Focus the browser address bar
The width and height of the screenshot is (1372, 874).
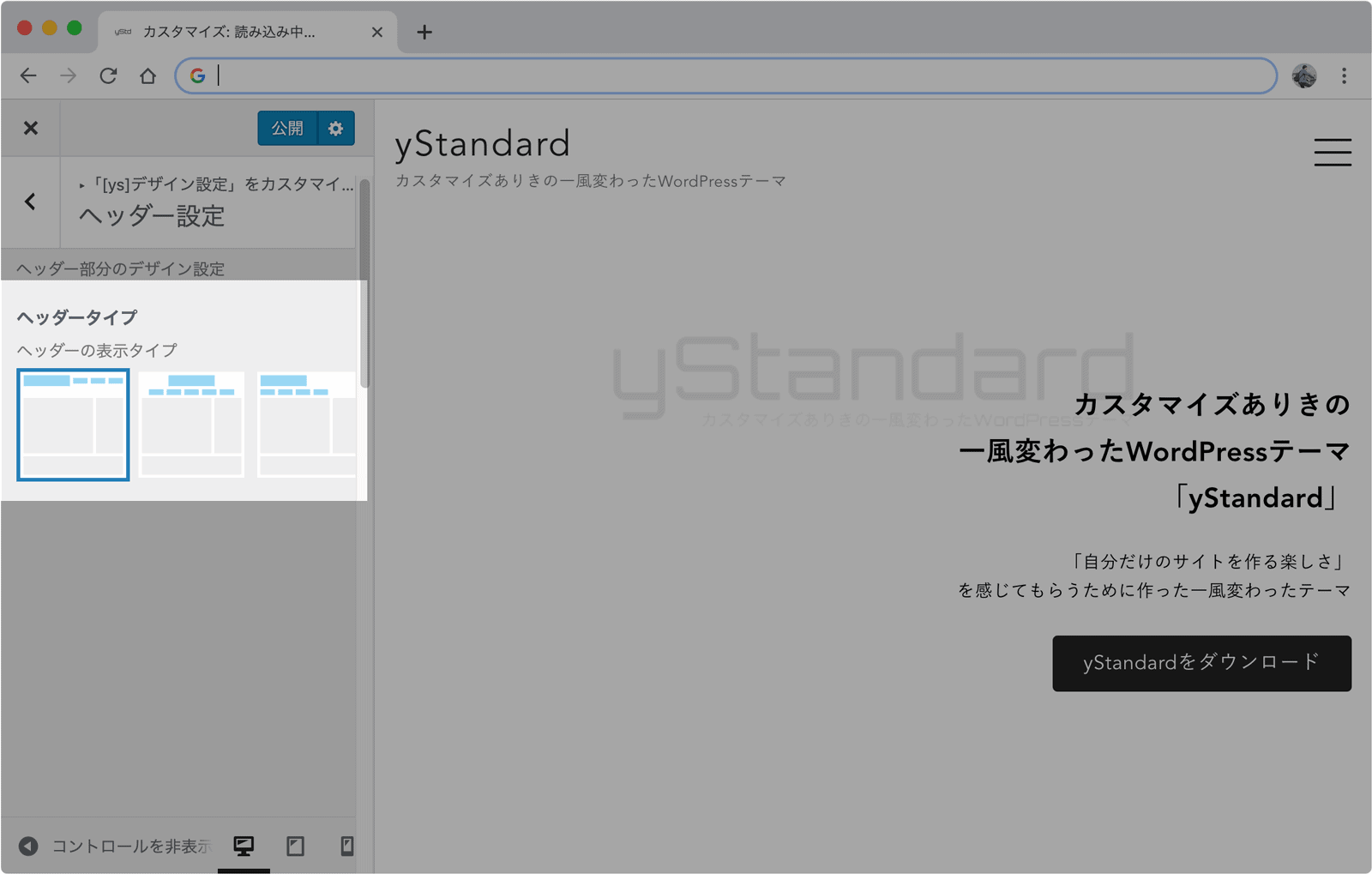click(x=725, y=75)
